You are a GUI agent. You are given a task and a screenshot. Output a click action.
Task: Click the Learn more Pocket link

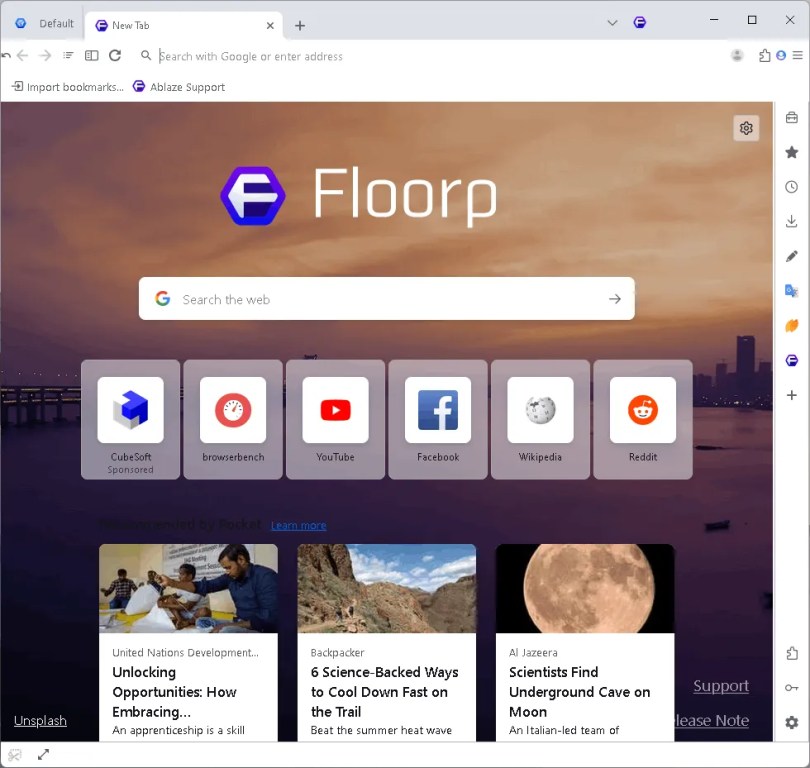[x=299, y=526]
